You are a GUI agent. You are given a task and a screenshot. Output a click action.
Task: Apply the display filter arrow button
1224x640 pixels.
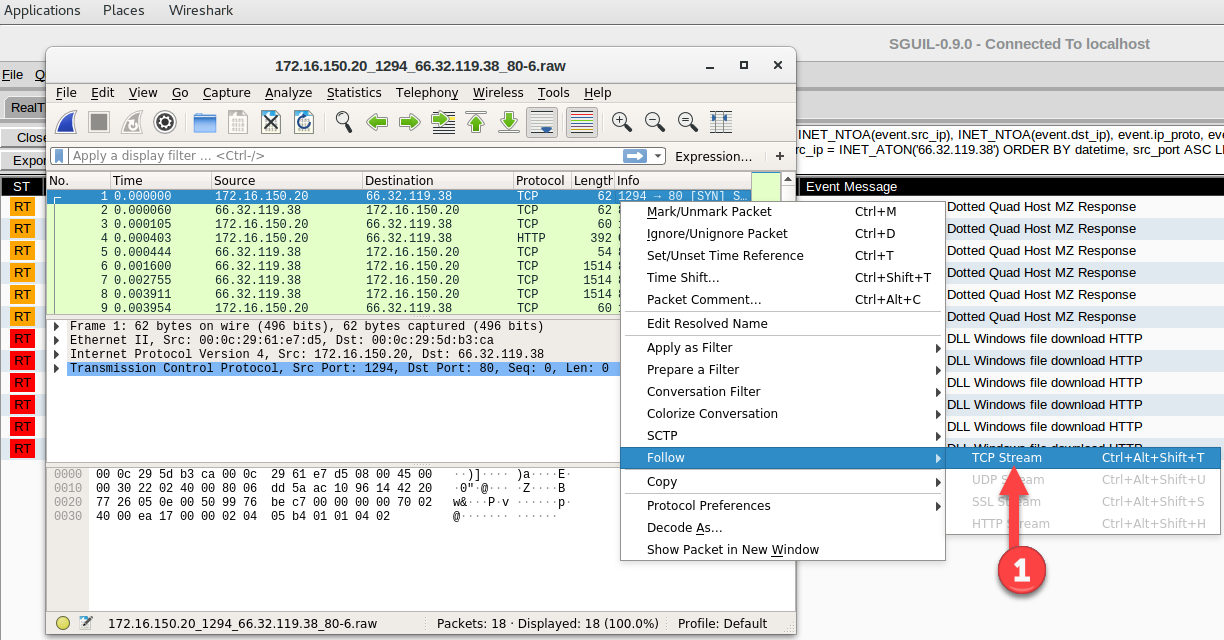pyautogui.click(x=635, y=156)
